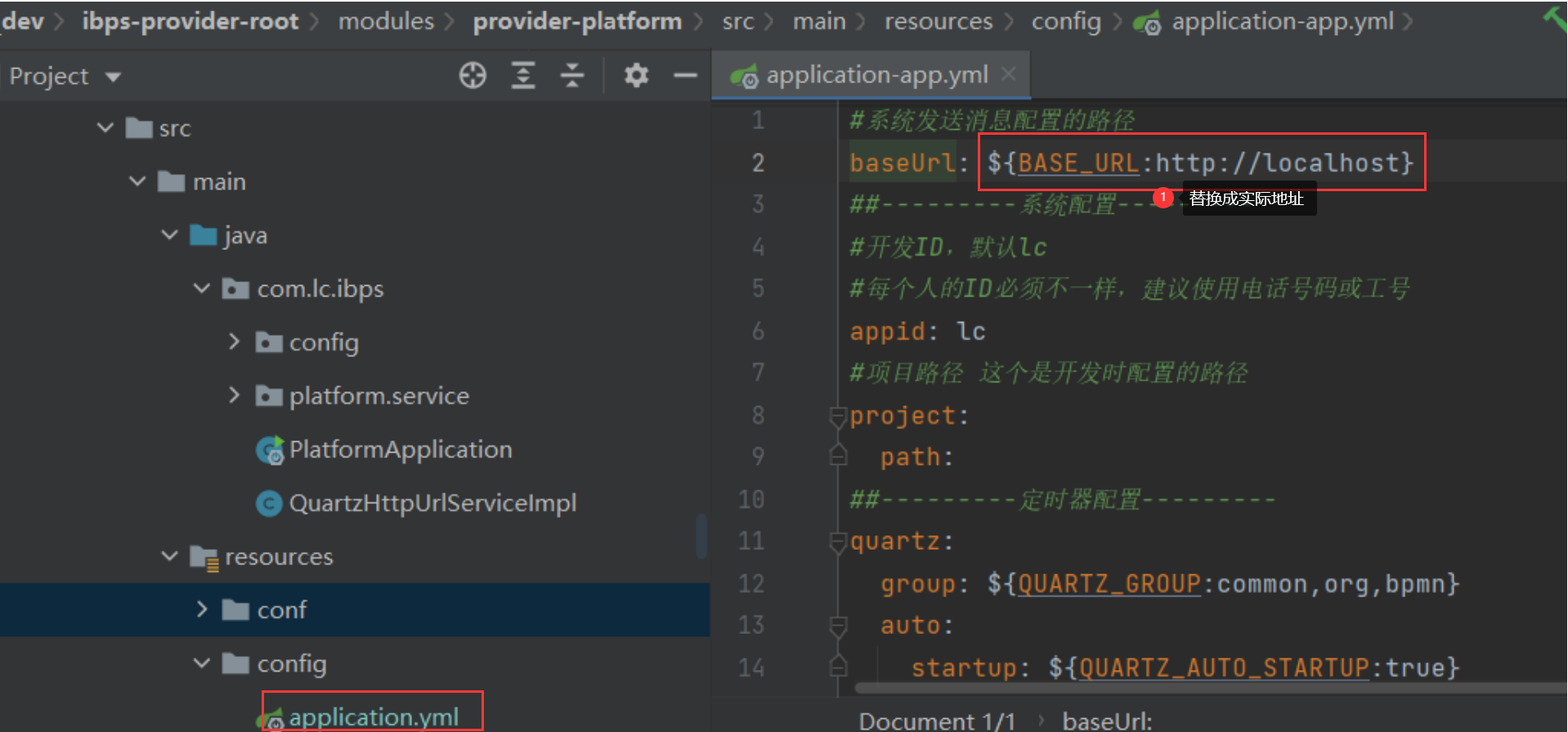Click the Expand All icon in Project panel

tap(523, 76)
